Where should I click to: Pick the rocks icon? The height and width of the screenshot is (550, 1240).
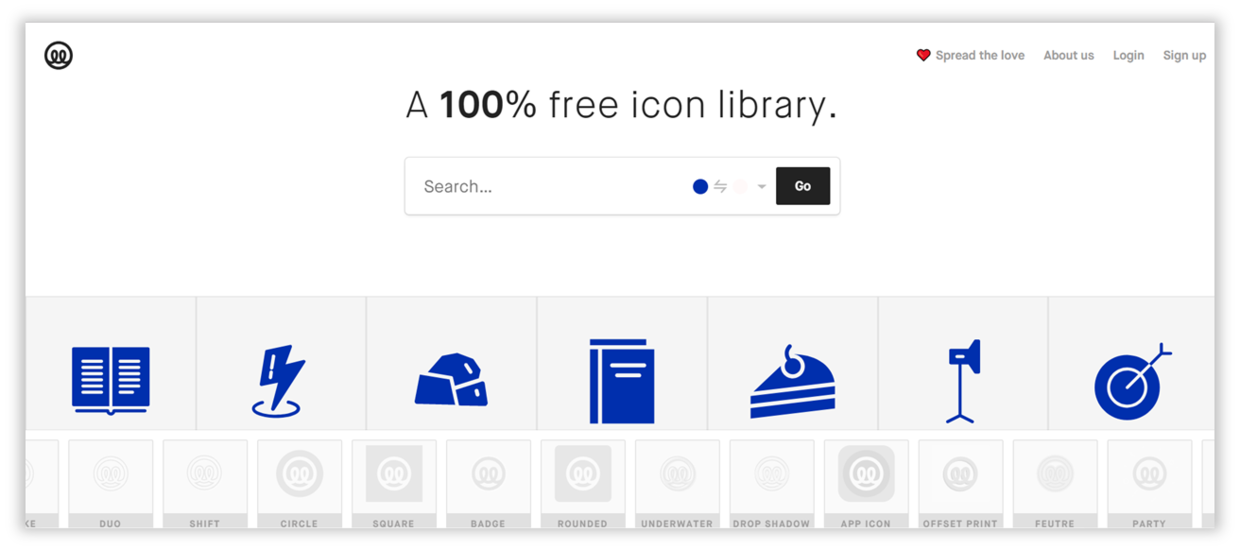click(451, 380)
